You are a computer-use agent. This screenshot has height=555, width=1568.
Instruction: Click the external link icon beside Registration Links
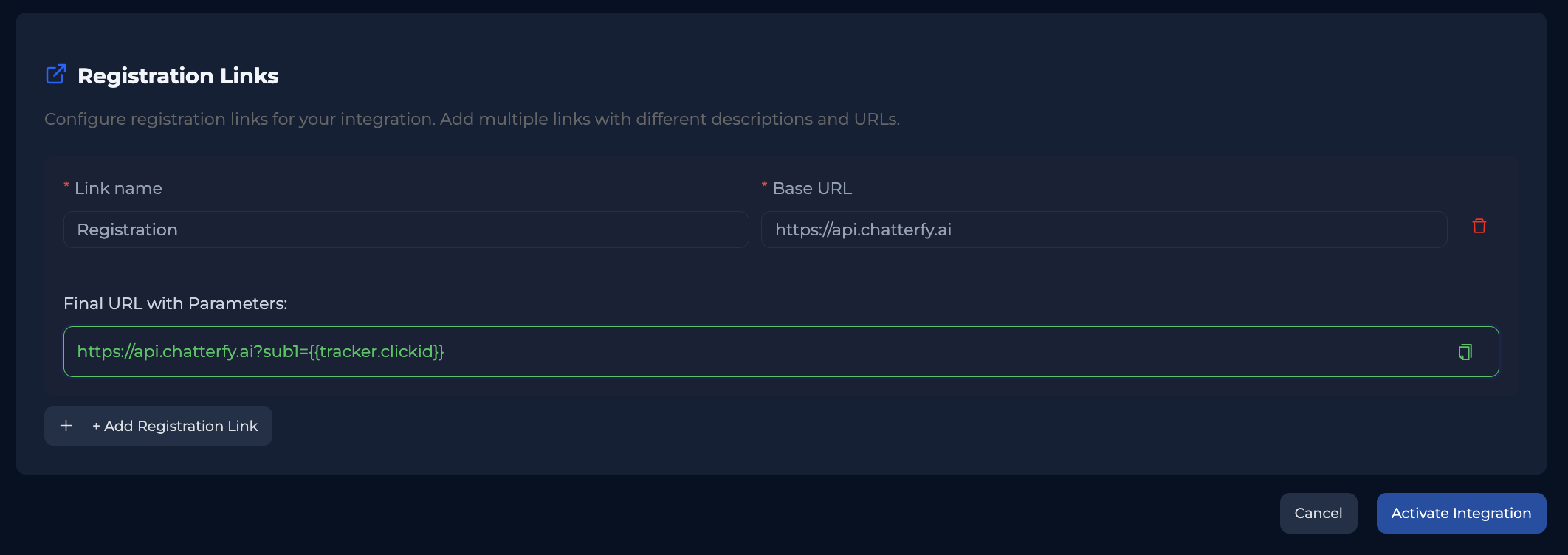coord(56,75)
